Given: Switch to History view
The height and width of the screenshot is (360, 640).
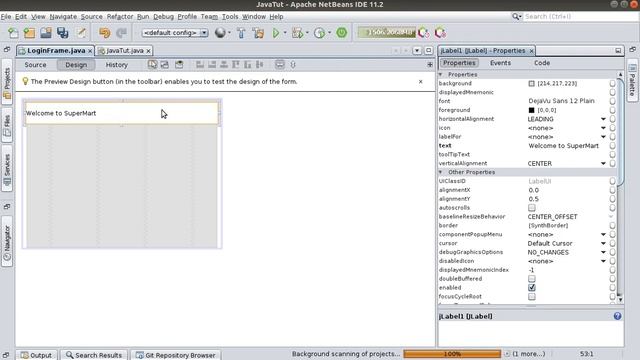Looking at the screenshot, I should pos(117,65).
